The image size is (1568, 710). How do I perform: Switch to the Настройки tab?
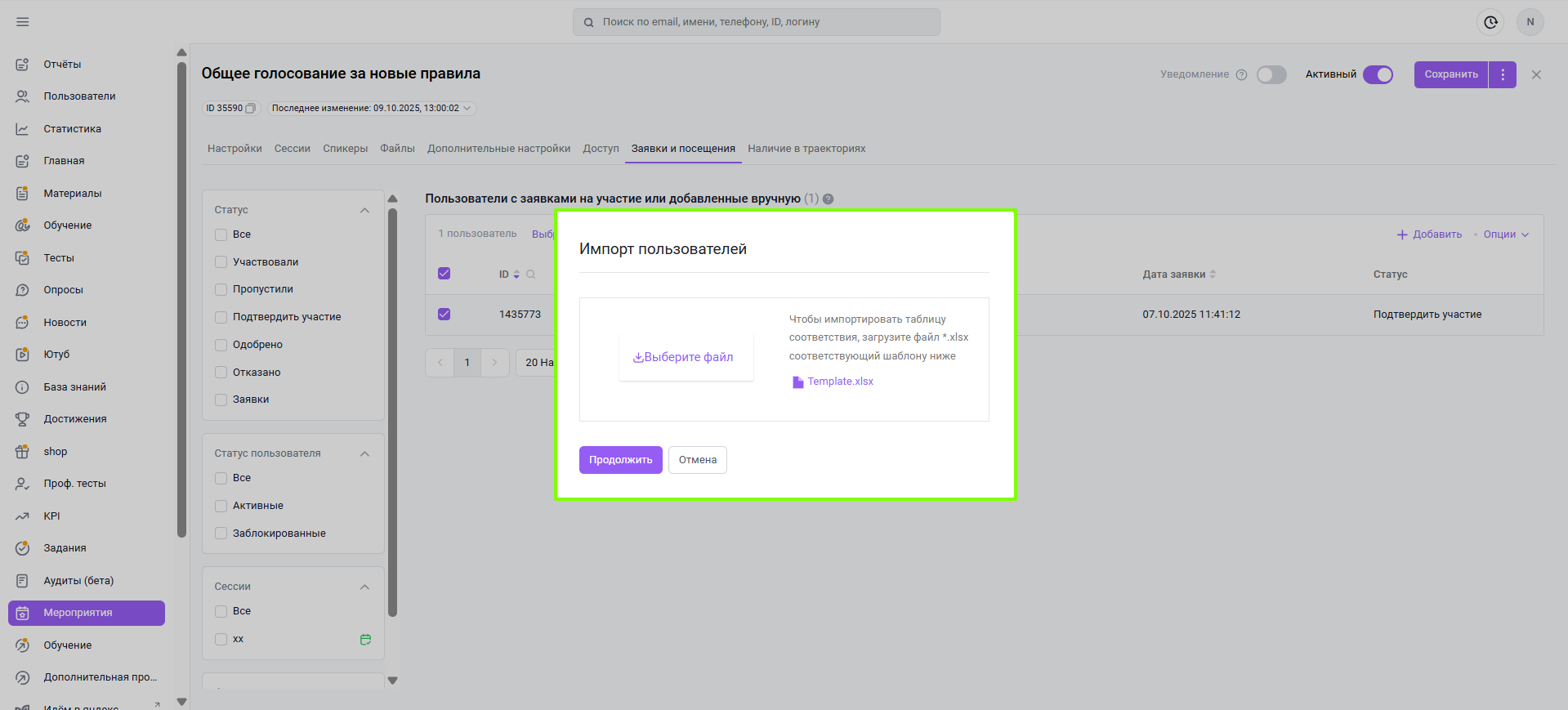[x=235, y=149]
